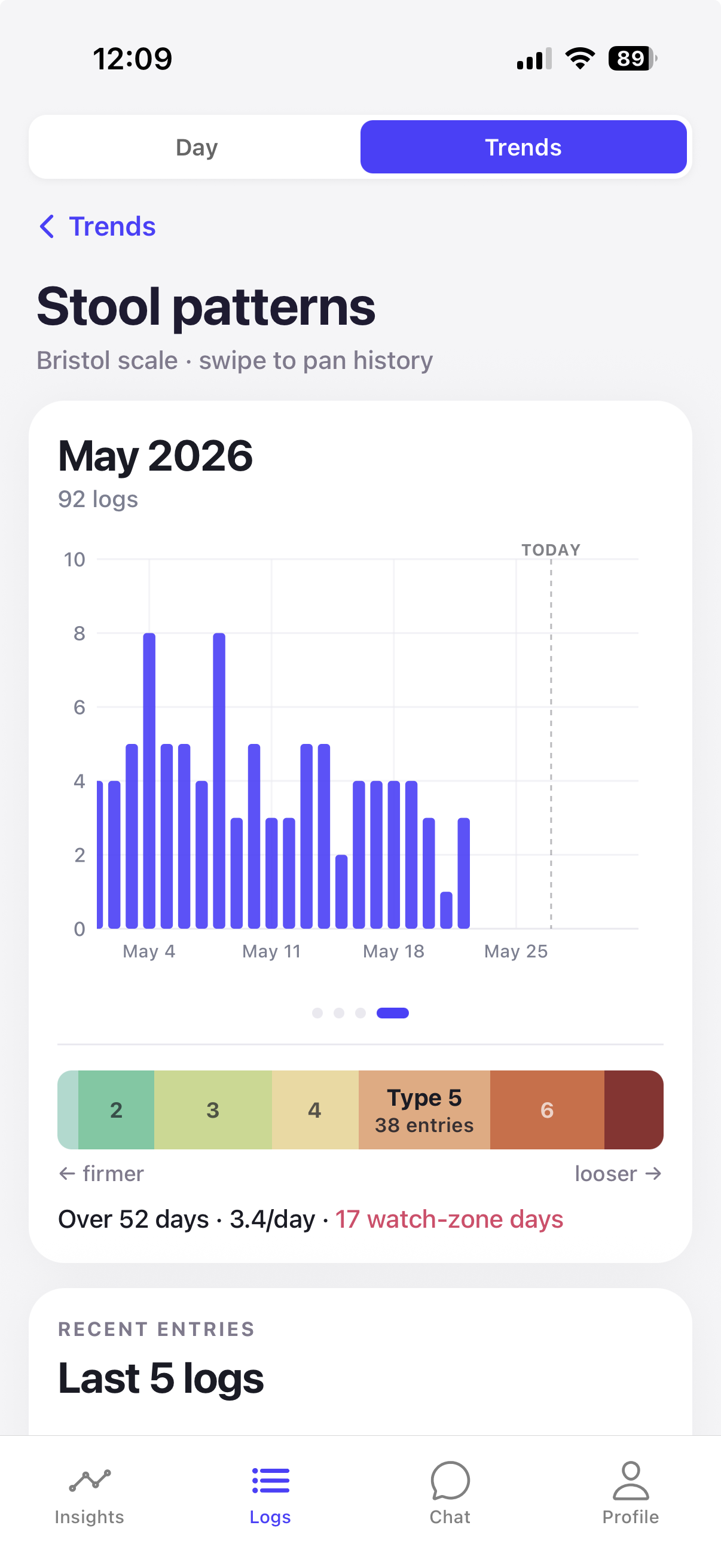Select the Bristol type 3 color segment
The height and width of the screenshot is (1568, 721).
point(213,1110)
